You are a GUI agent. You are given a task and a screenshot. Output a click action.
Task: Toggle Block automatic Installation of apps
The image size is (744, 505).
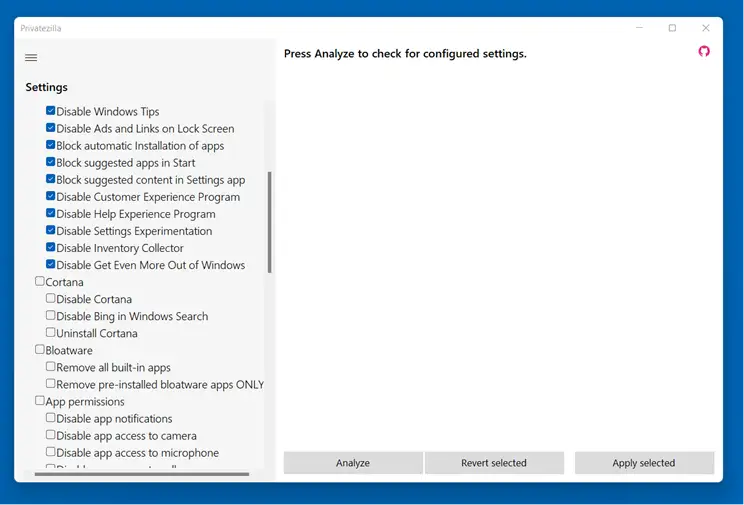51,145
